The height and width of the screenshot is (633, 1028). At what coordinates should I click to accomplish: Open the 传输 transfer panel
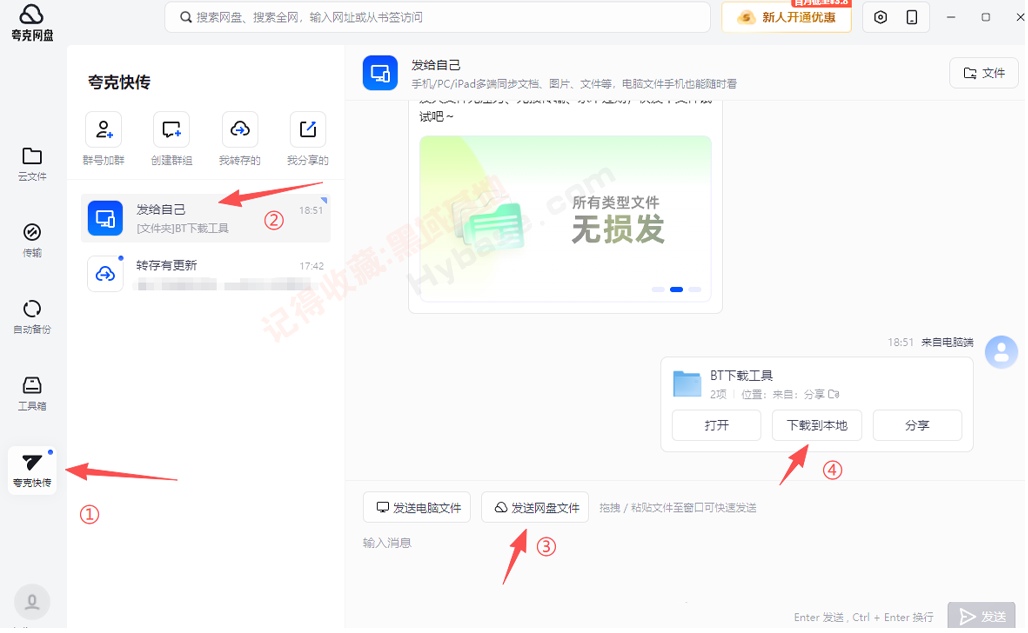click(x=32, y=240)
